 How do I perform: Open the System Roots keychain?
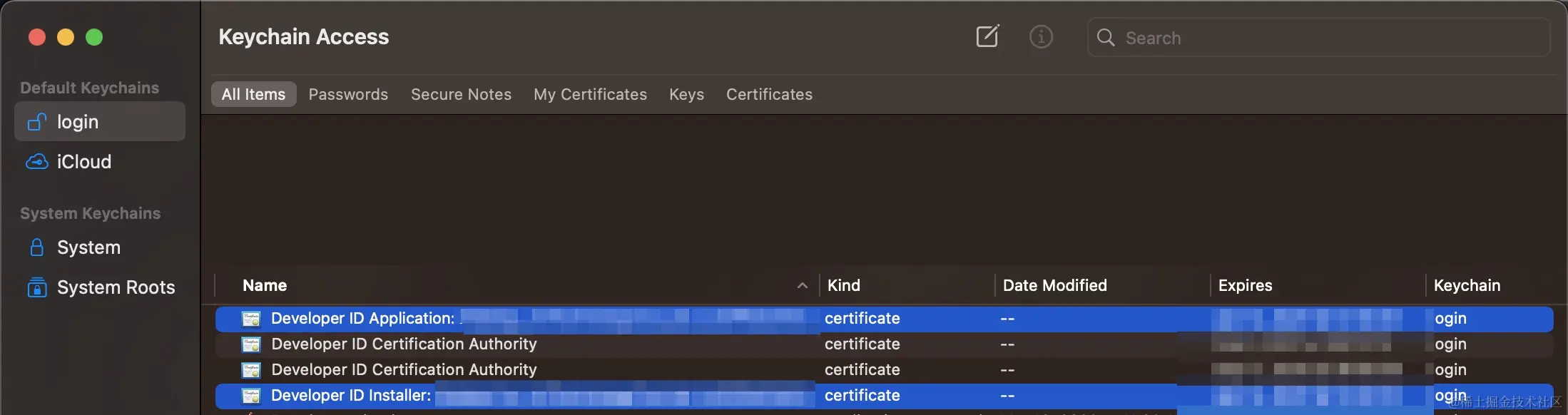click(100, 287)
